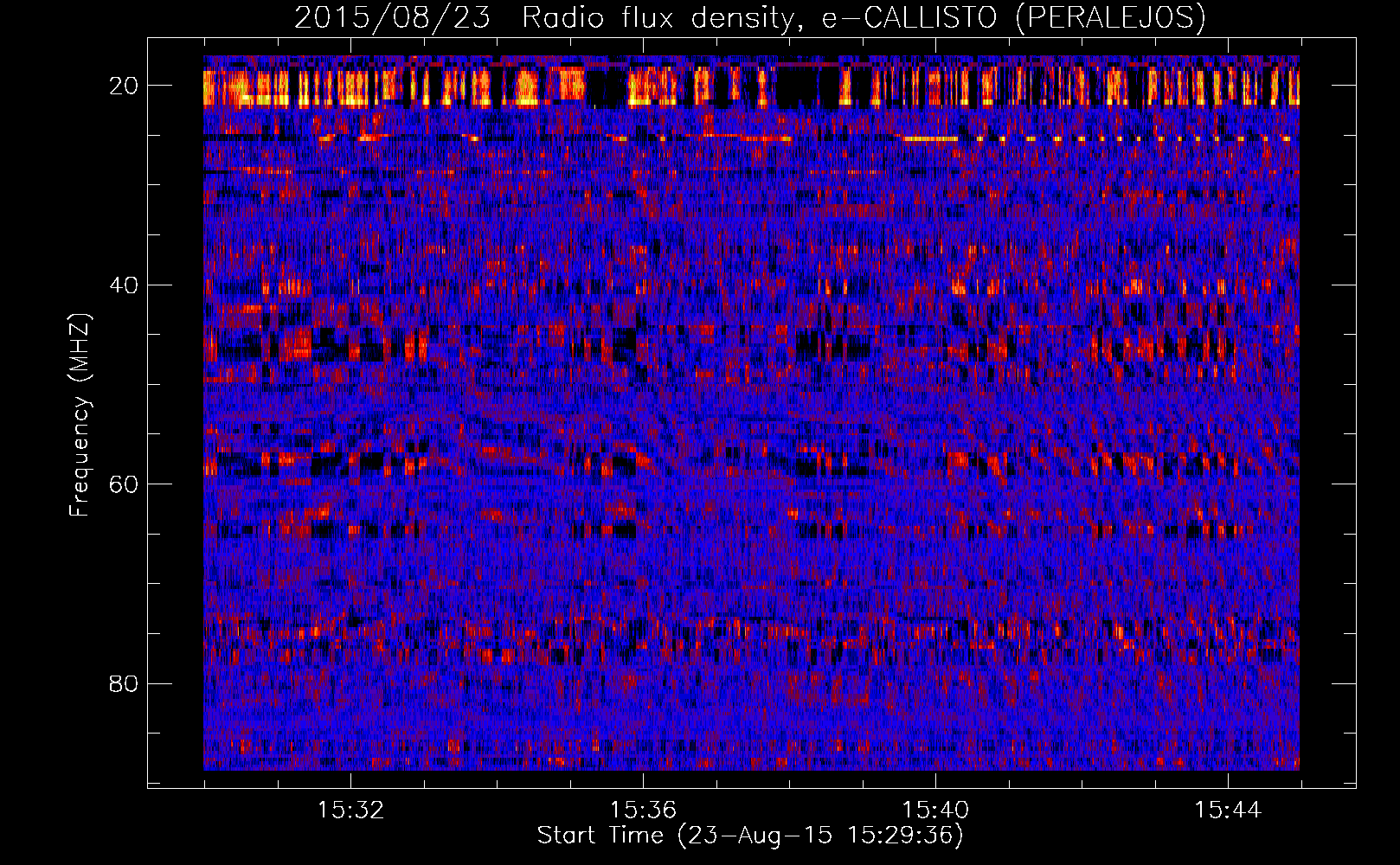Click the 15:32 time tick label
1400x865 pixels.
pyautogui.click(x=350, y=811)
